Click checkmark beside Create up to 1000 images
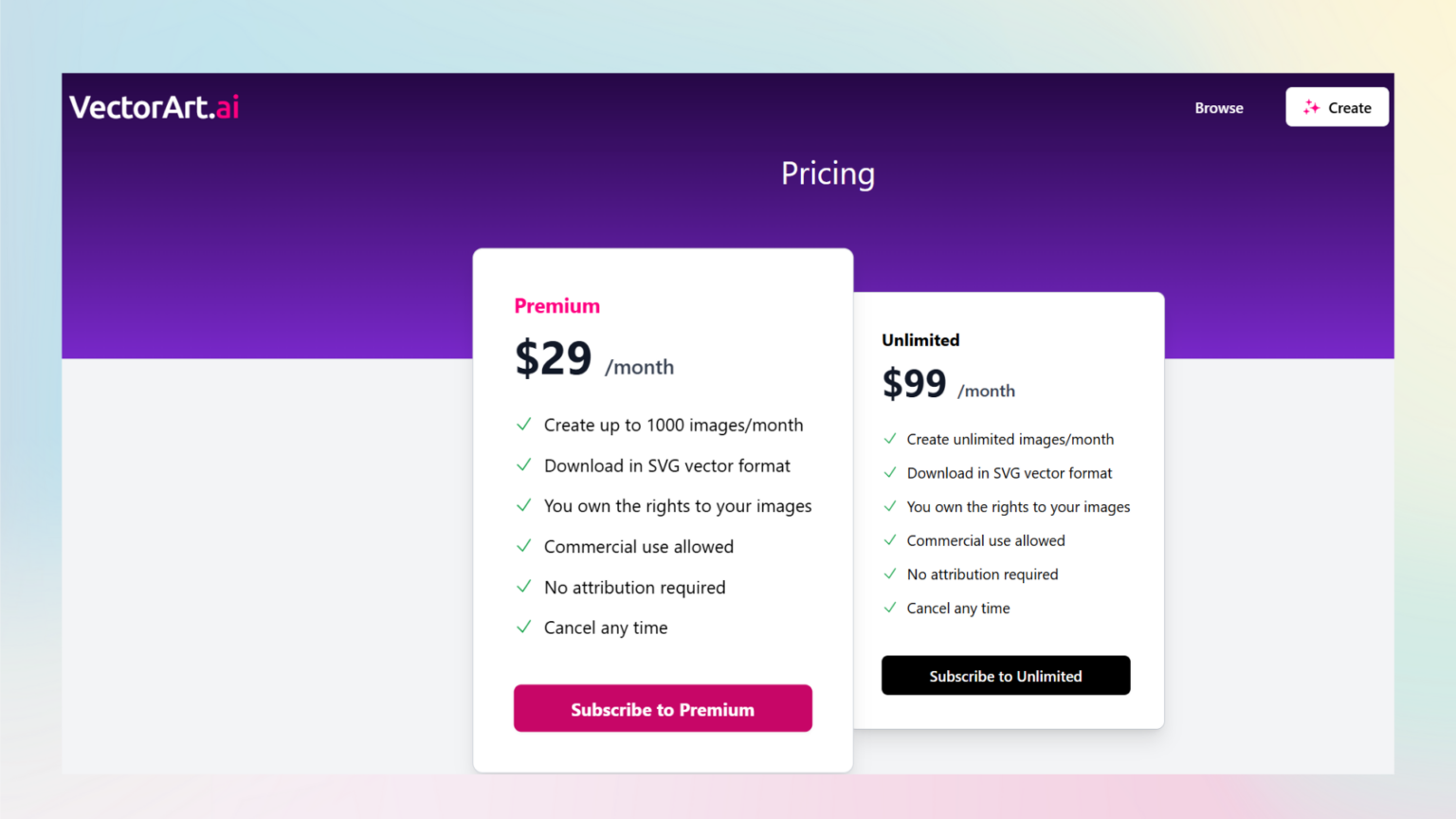Screen dimensions: 1456x819 pos(523,425)
